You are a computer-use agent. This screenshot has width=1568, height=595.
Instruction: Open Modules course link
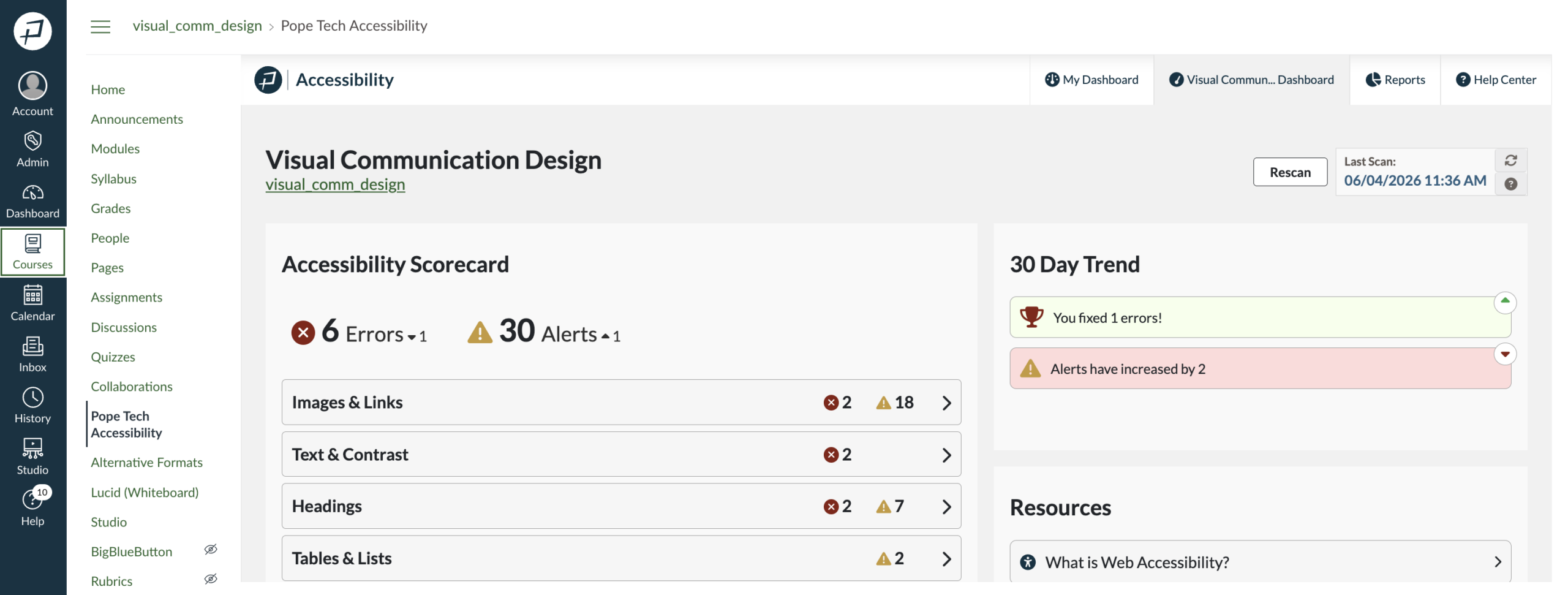coord(115,149)
